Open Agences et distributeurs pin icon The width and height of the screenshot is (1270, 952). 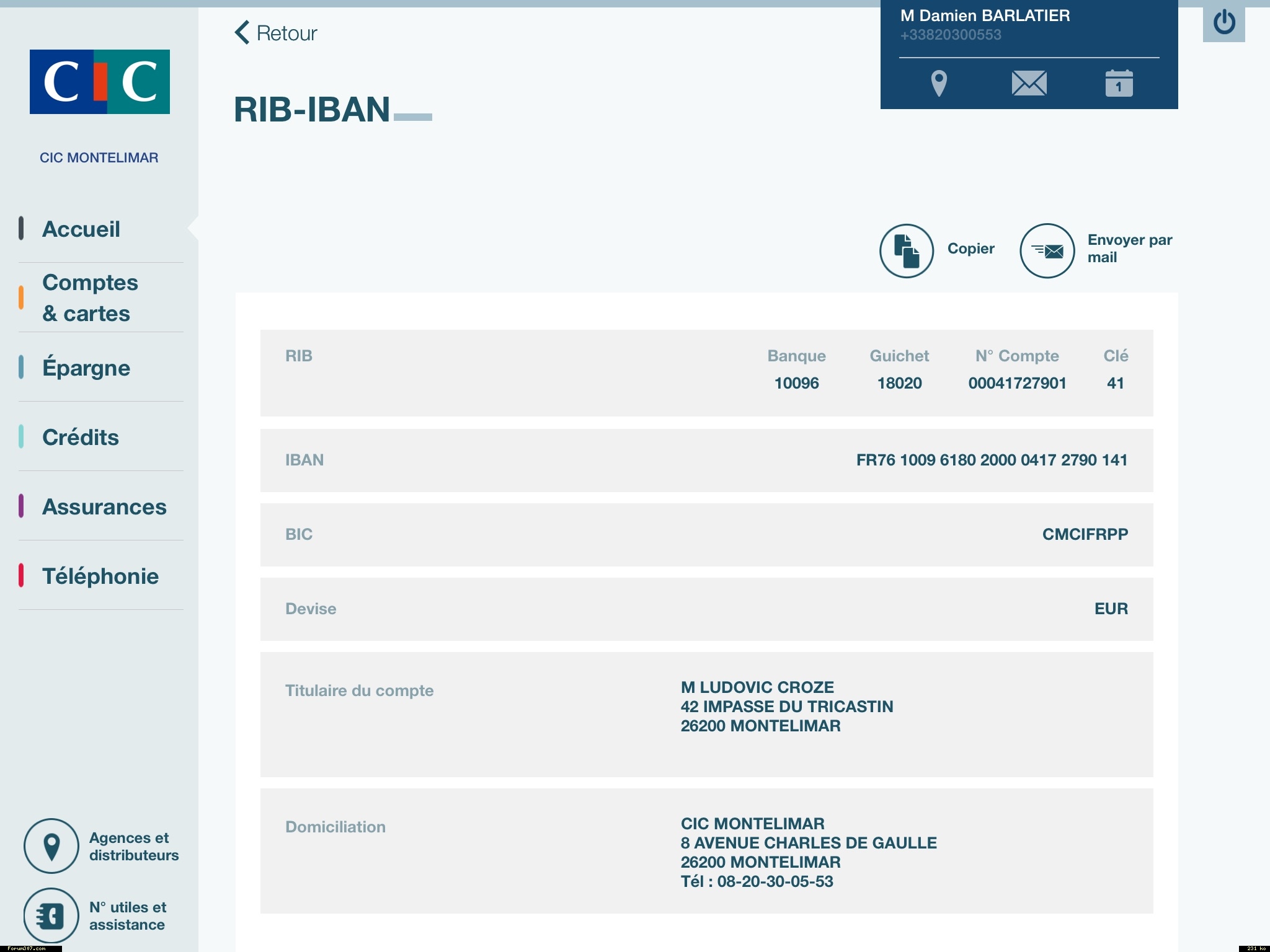(x=51, y=846)
